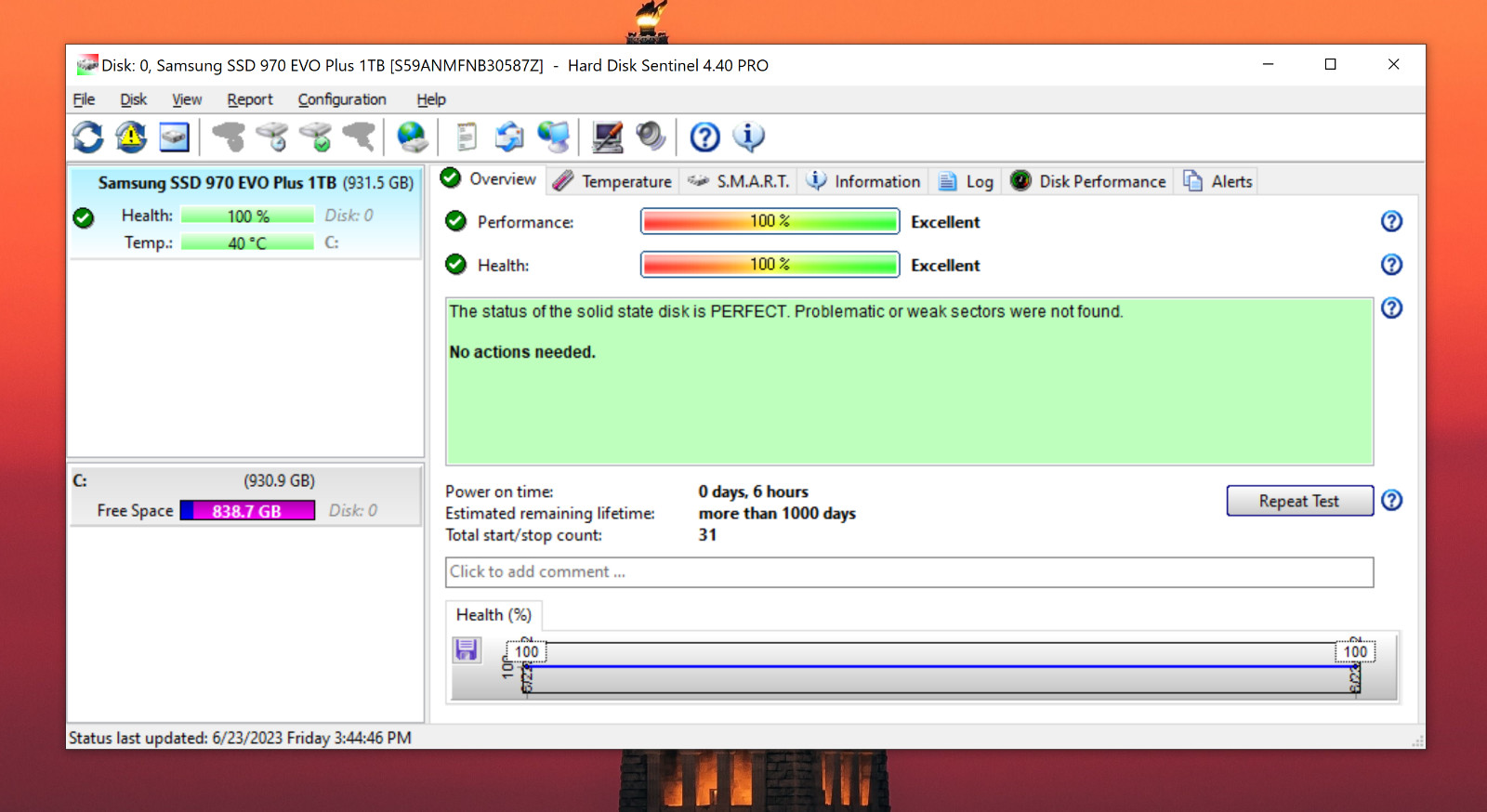The image size is (1487, 812).
Task: Click the left-end 100 graph value label
Action: tap(527, 652)
